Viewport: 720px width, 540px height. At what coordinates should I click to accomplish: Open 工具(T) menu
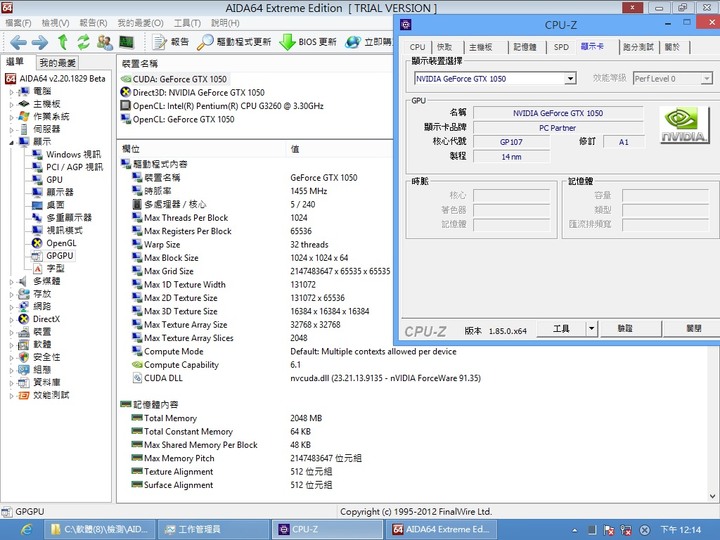tap(187, 23)
